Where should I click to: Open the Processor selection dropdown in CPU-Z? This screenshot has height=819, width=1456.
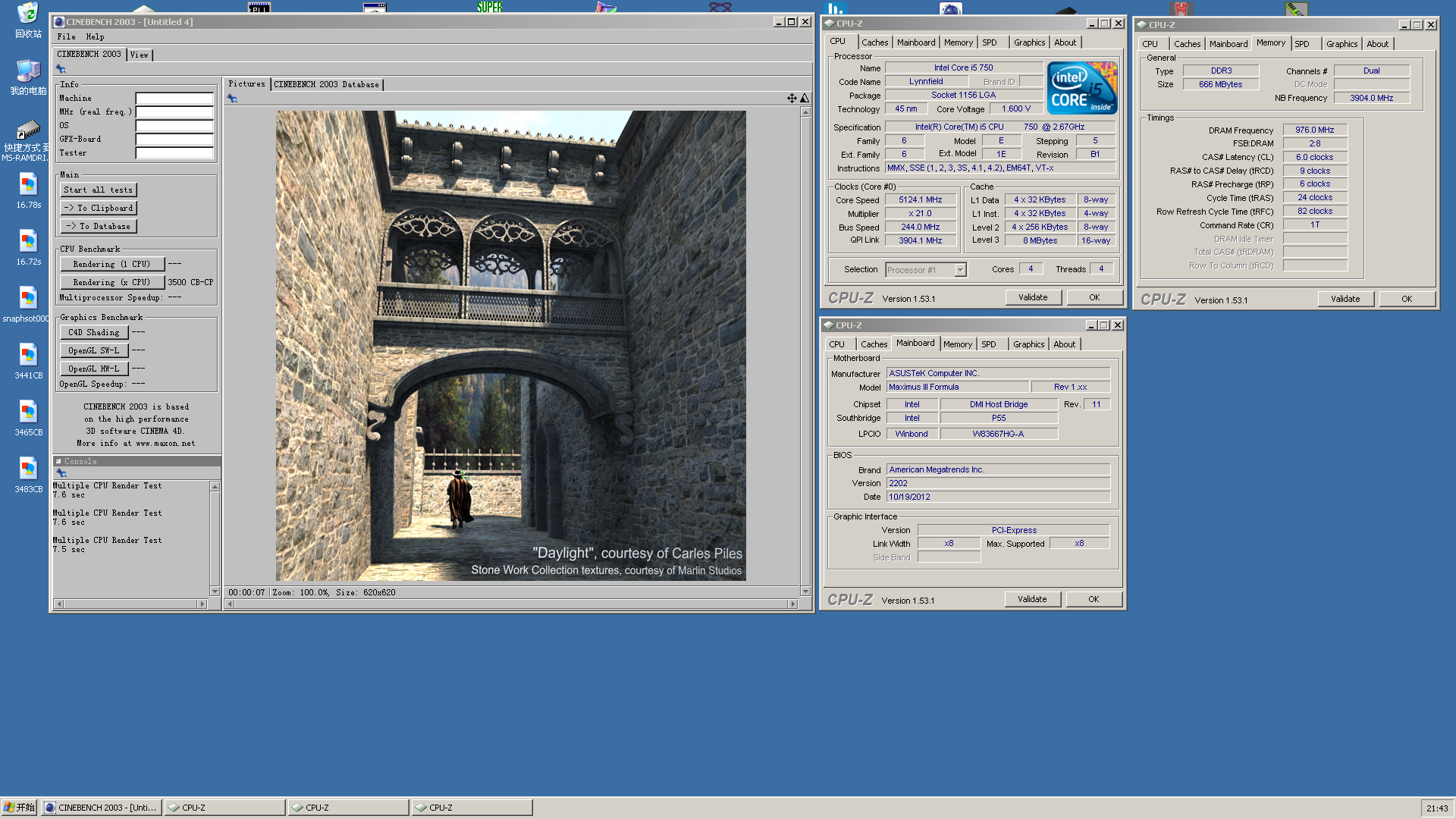pos(960,270)
